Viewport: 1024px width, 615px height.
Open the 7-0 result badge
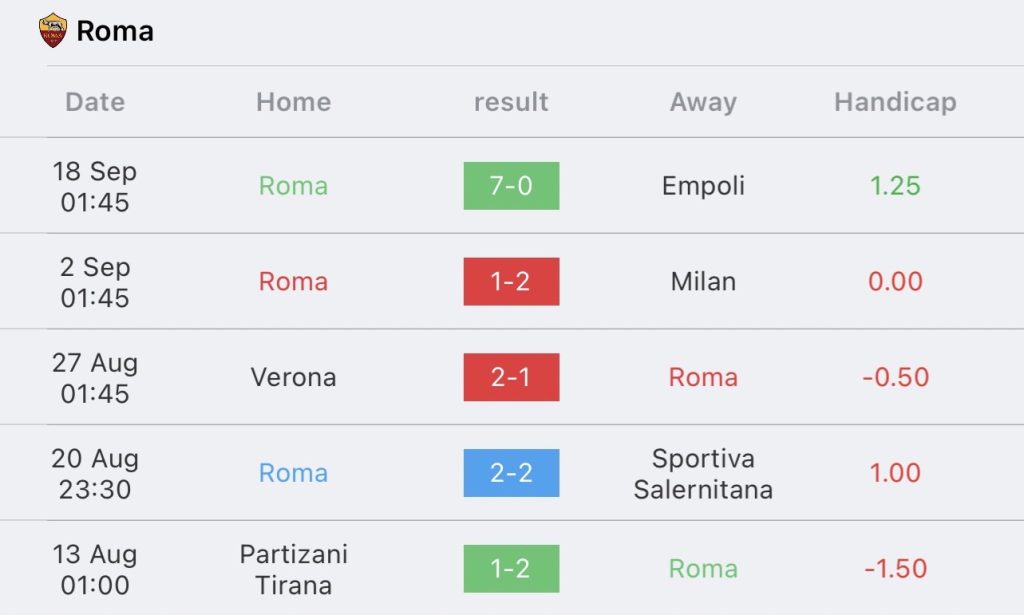(x=511, y=186)
